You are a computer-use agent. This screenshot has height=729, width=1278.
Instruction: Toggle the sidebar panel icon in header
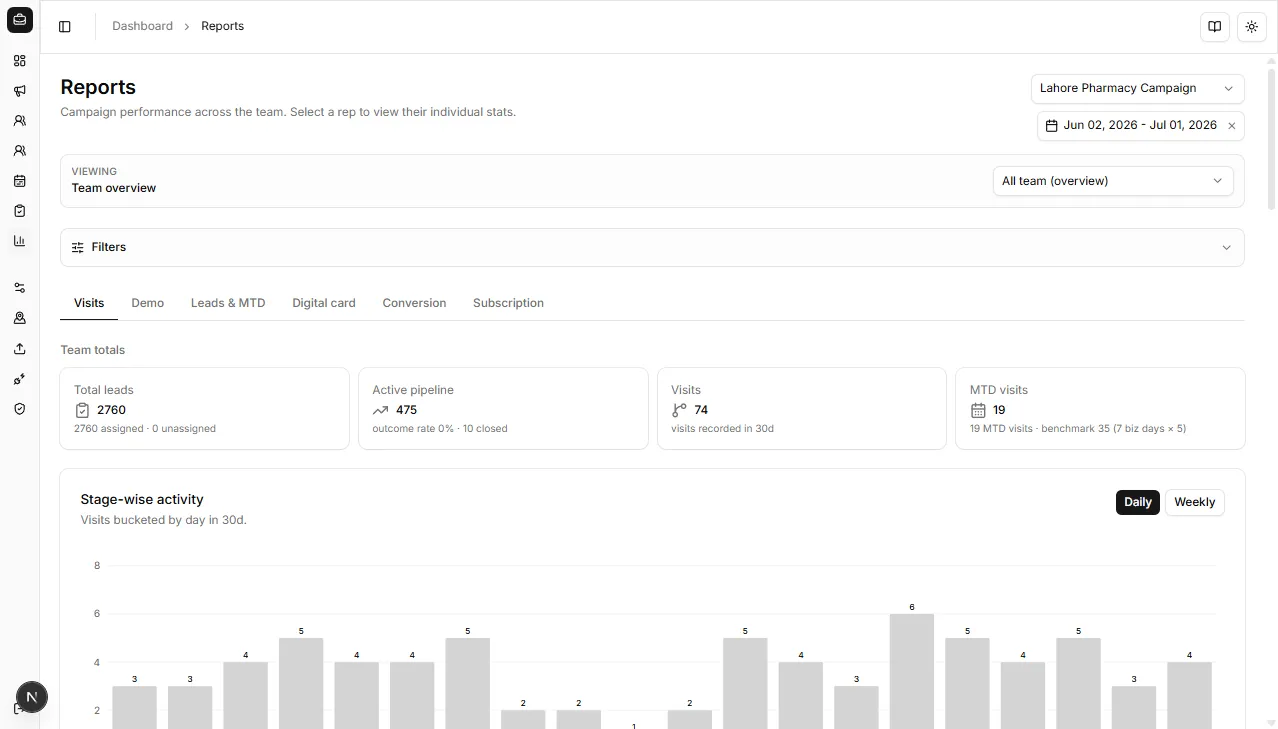pyautogui.click(x=65, y=27)
